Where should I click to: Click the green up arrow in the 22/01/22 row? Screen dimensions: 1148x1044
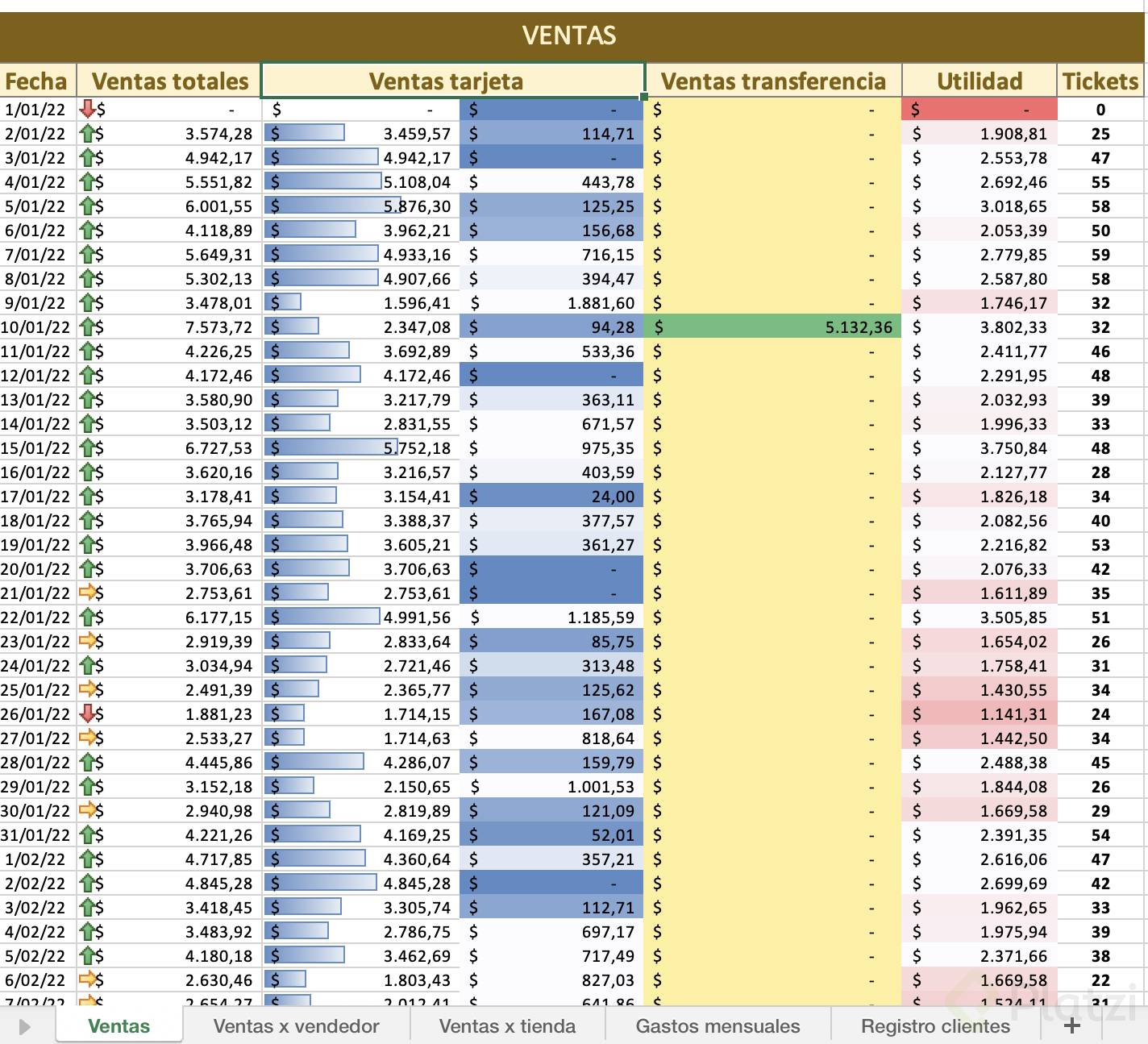88,617
